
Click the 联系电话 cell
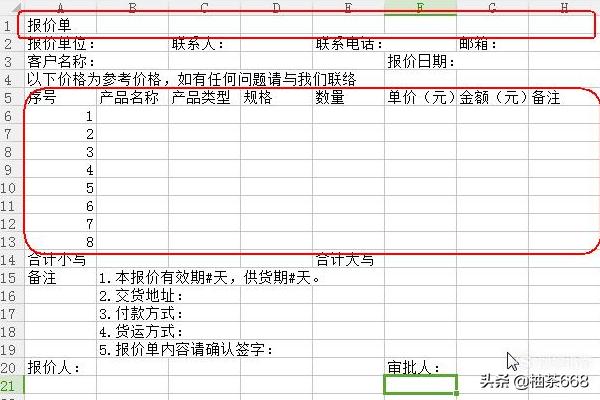(349, 44)
